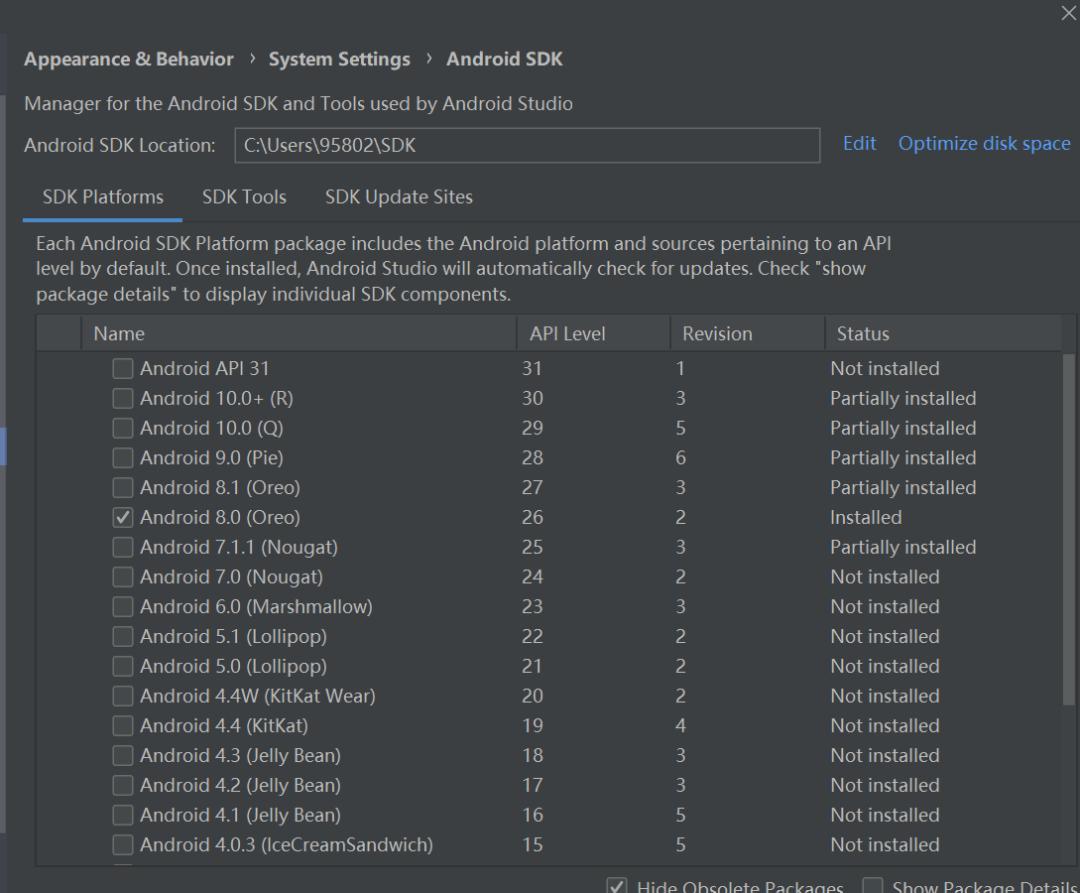This screenshot has height=893, width=1080.
Task: Select Android 4.4W (KitKat Wear)
Action: point(122,696)
